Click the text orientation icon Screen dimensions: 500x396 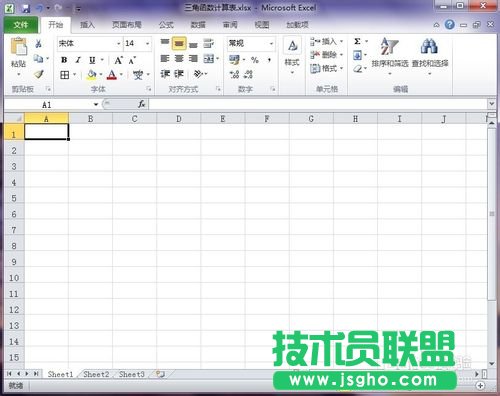(198, 74)
